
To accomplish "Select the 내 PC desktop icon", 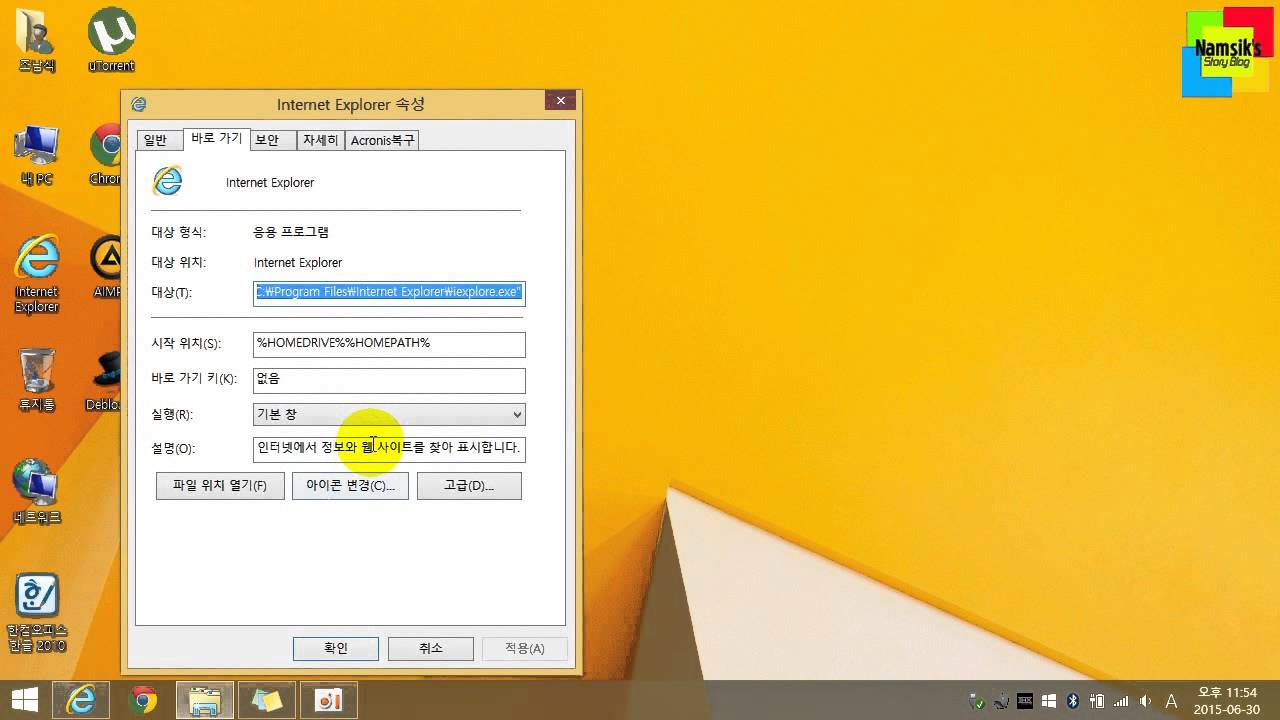I will point(37,155).
